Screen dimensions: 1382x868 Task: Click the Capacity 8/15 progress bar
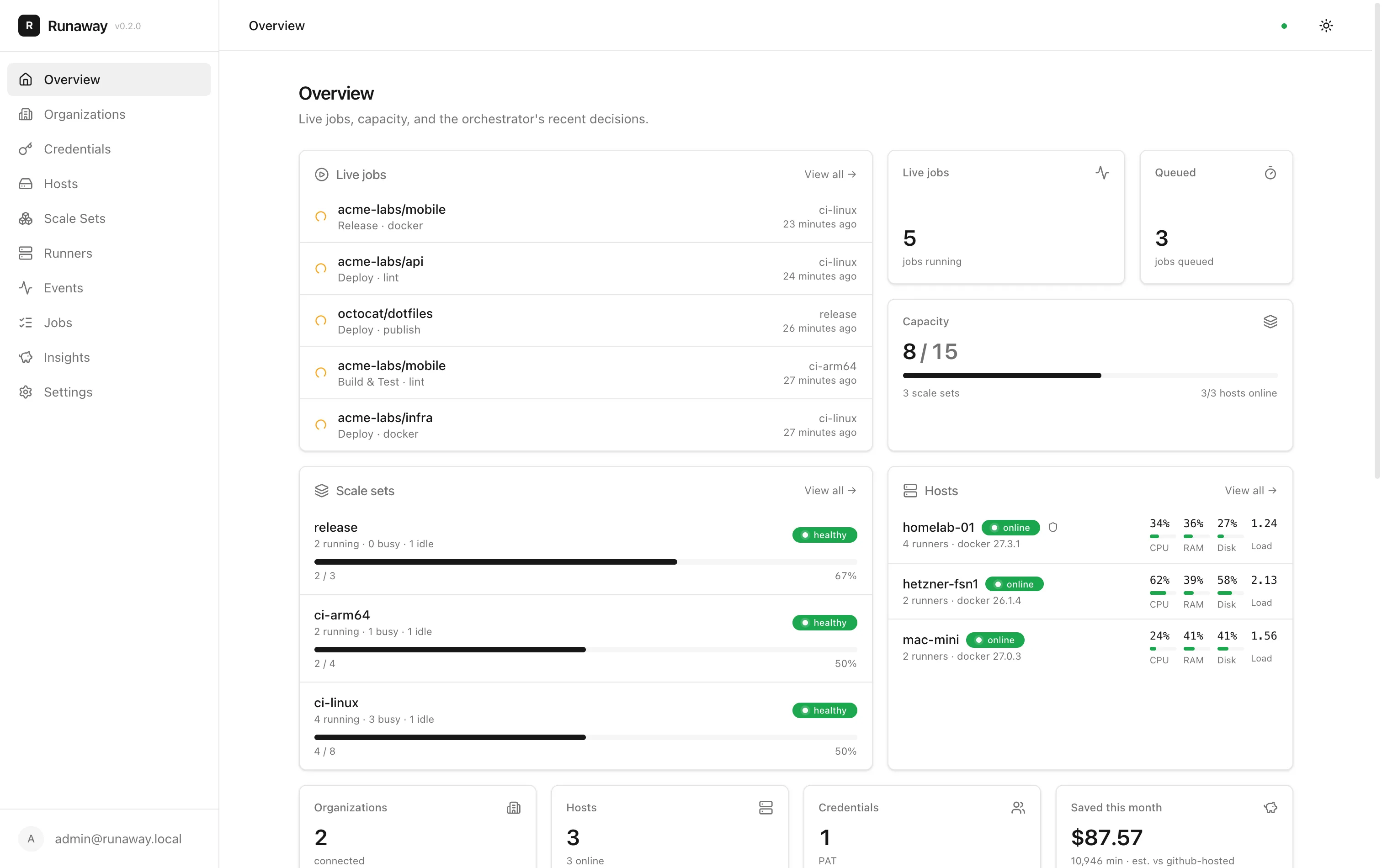click(1090, 376)
